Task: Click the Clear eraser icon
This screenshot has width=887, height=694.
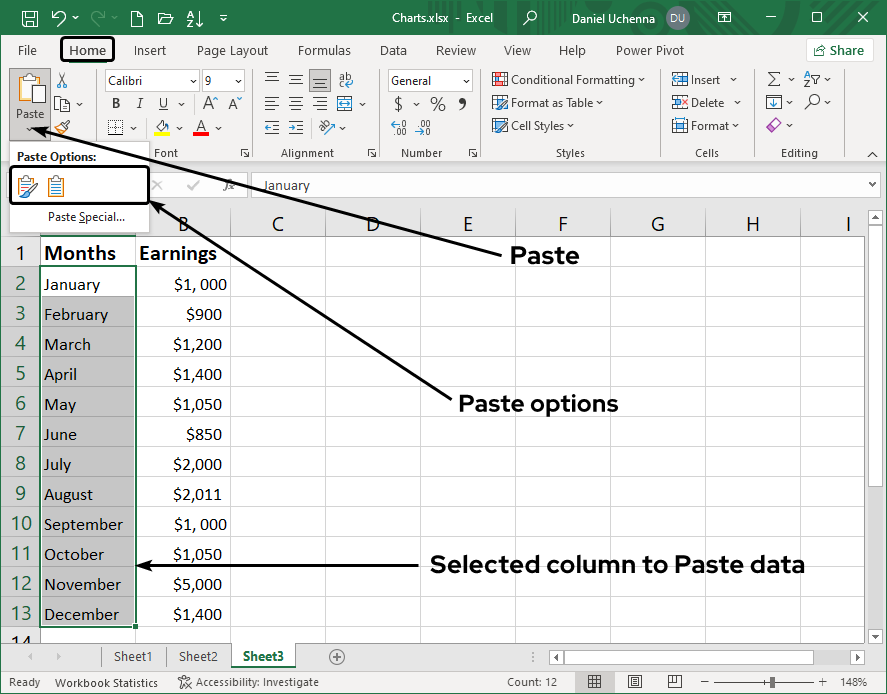Action: [x=773, y=126]
